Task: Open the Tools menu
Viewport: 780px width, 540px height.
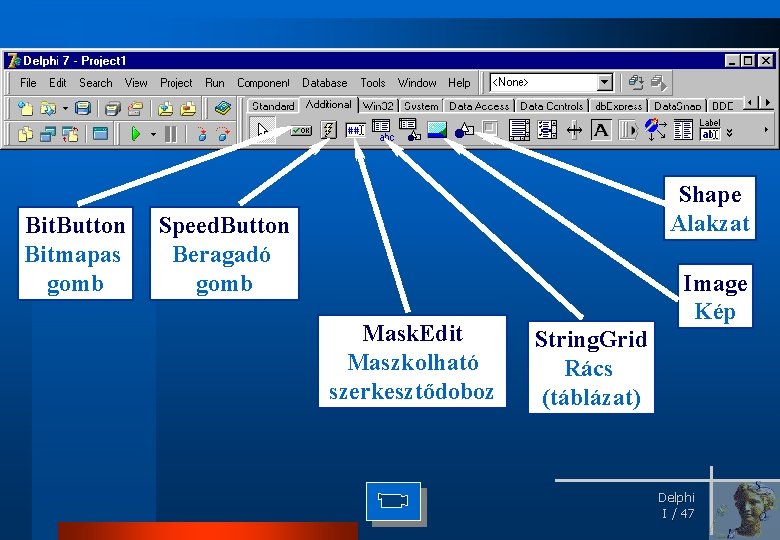Action: (373, 83)
